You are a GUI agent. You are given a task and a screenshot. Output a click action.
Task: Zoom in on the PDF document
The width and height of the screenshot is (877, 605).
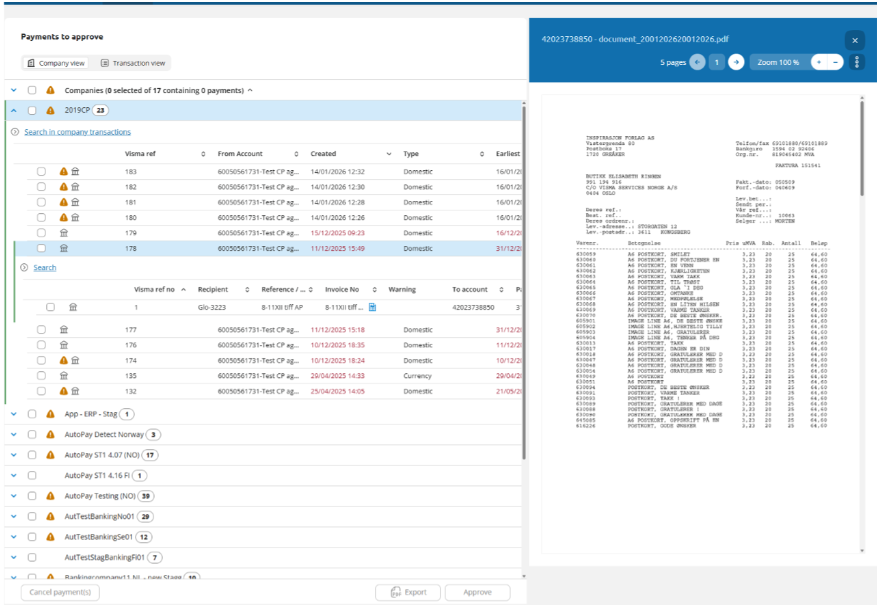click(x=819, y=62)
